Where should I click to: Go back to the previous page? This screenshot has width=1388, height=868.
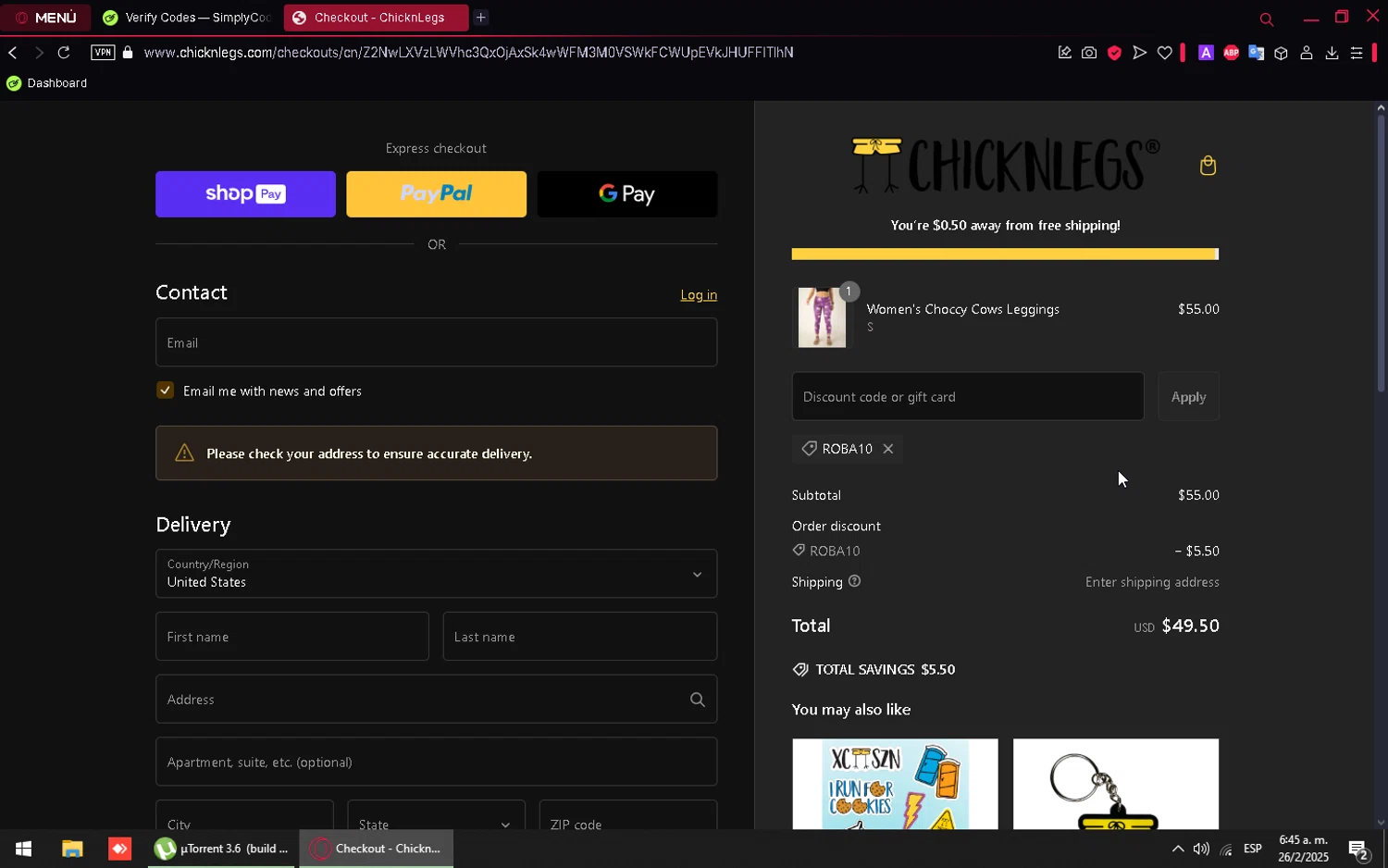click(13, 53)
